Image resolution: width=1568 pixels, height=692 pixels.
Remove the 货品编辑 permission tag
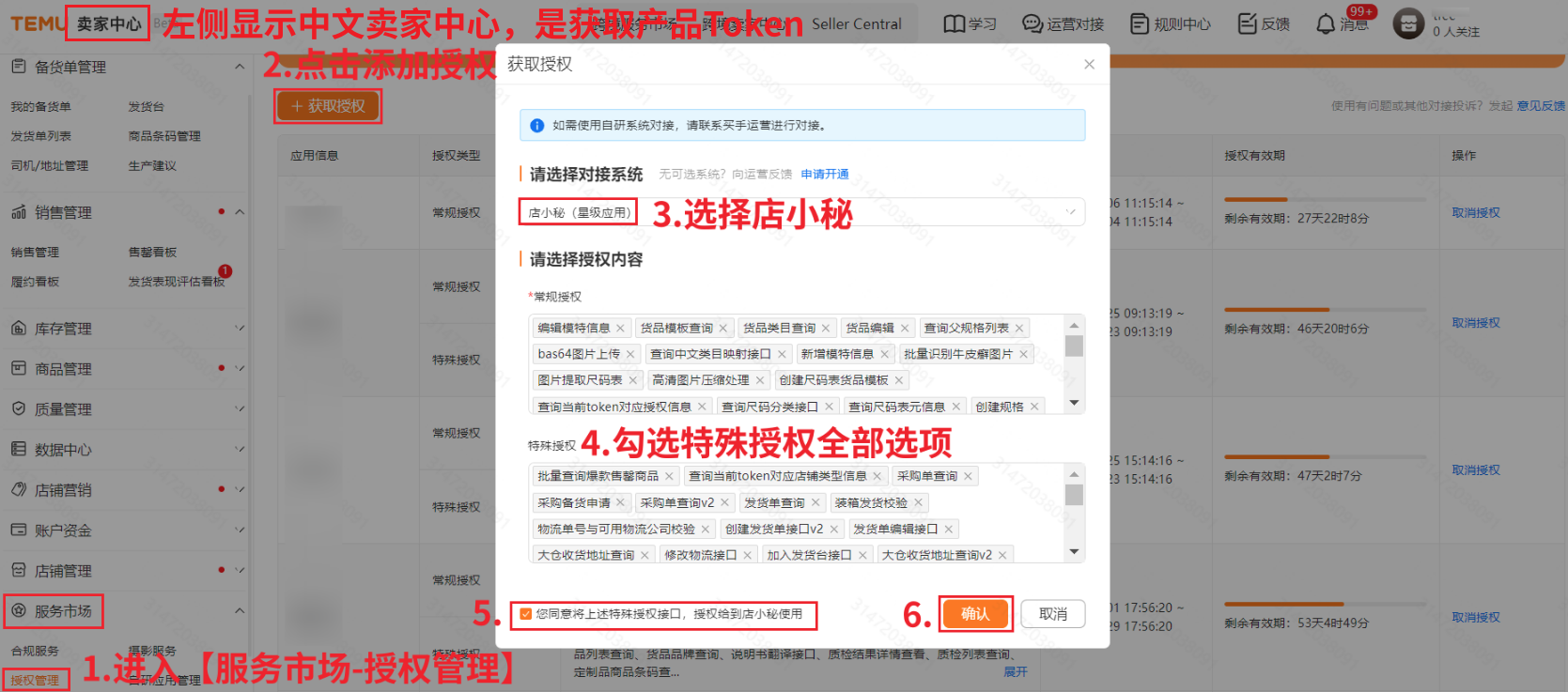[x=905, y=328]
